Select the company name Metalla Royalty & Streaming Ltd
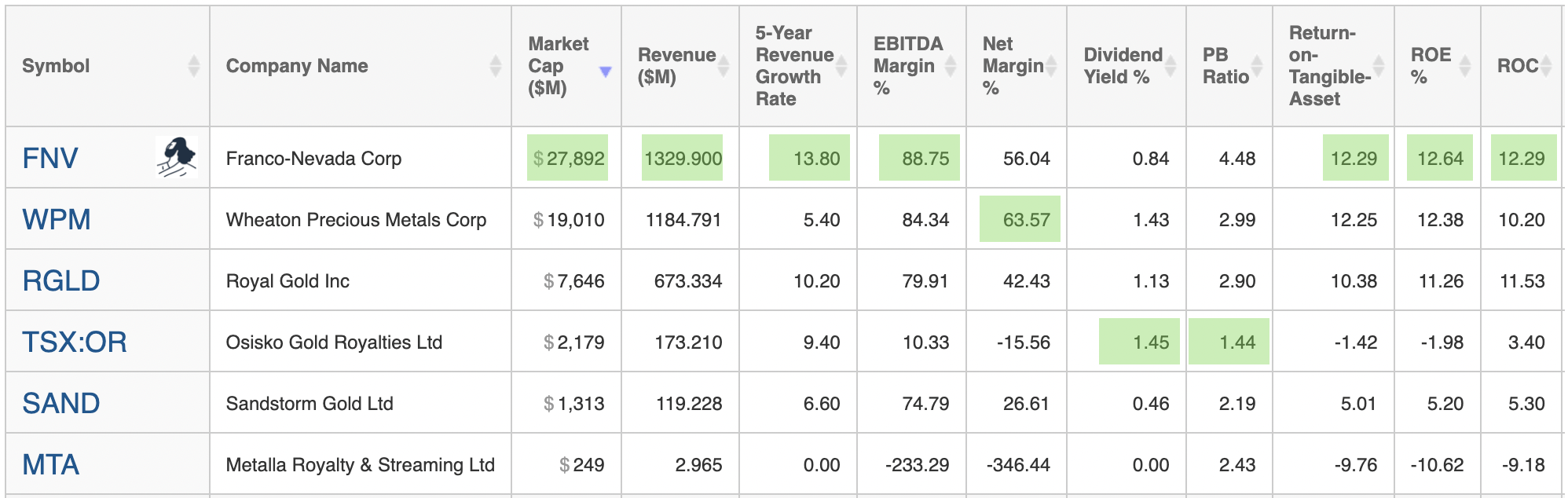The height and width of the screenshot is (498, 1568). [x=361, y=465]
